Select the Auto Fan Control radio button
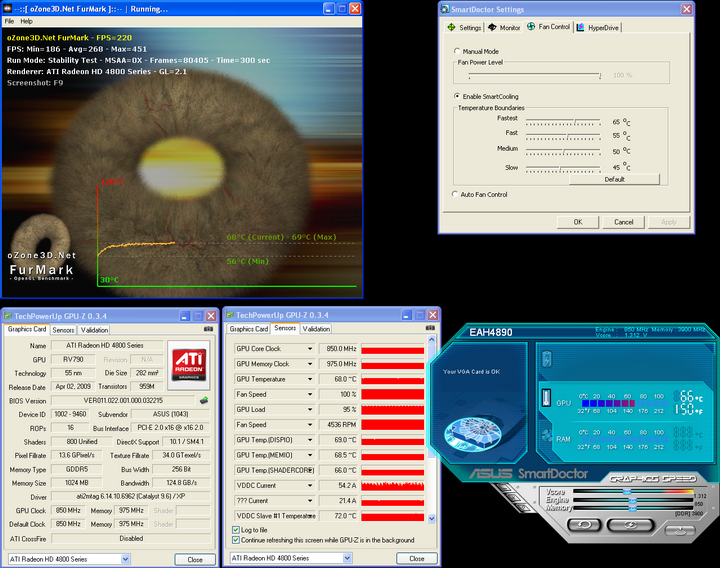The width and height of the screenshot is (720, 568). point(455,194)
